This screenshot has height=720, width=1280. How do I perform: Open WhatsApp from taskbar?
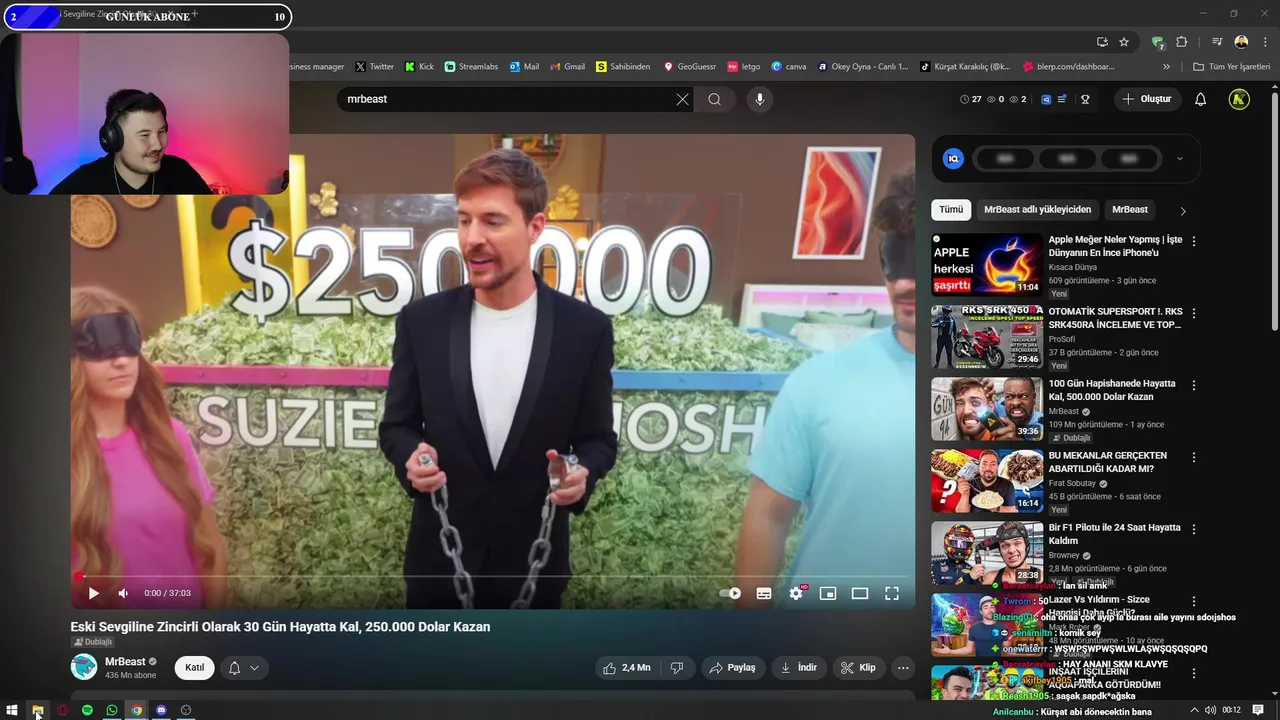click(112, 710)
